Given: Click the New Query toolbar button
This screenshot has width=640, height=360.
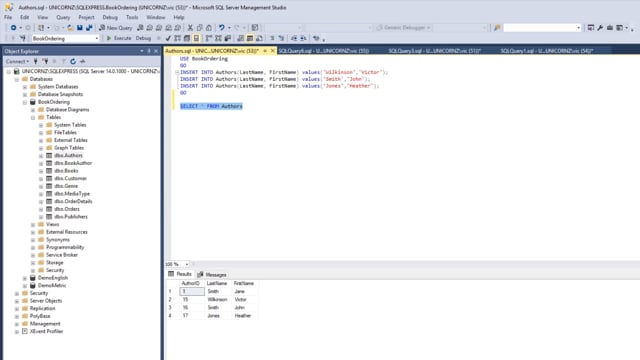Looking at the screenshot, I should (116, 28).
